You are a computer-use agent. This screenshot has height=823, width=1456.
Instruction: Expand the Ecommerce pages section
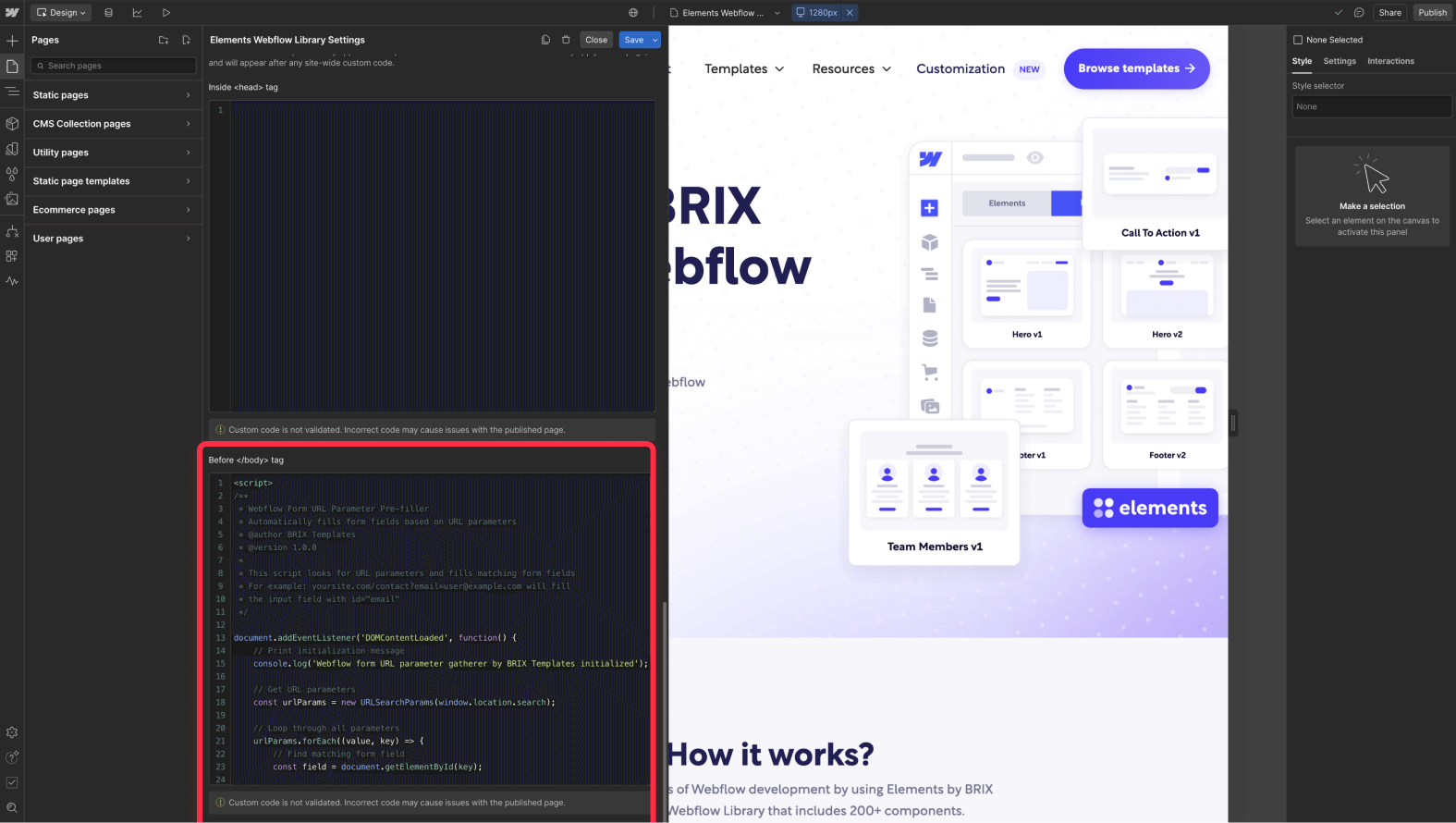pos(112,210)
